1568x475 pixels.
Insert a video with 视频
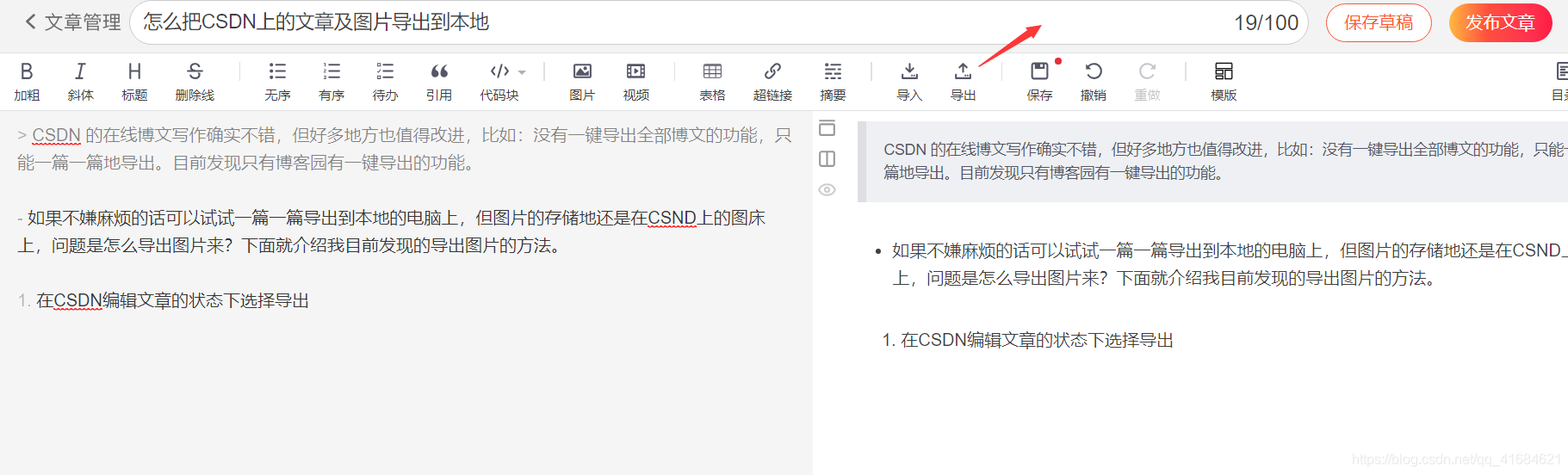pyautogui.click(x=636, y=82)
